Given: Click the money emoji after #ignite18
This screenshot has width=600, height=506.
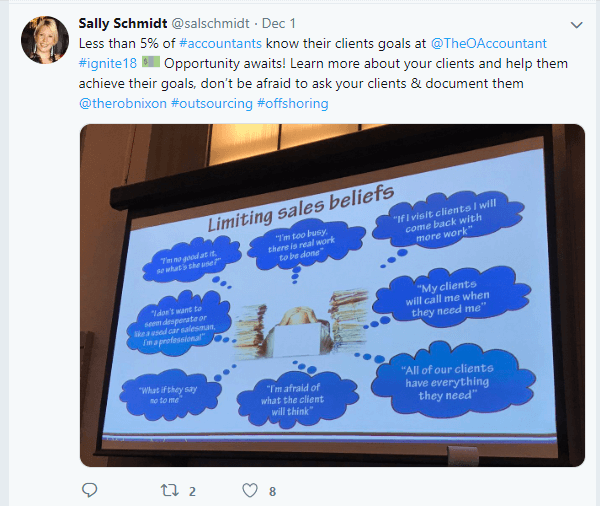Looking at the screenshot, I should tap(151, 62).
